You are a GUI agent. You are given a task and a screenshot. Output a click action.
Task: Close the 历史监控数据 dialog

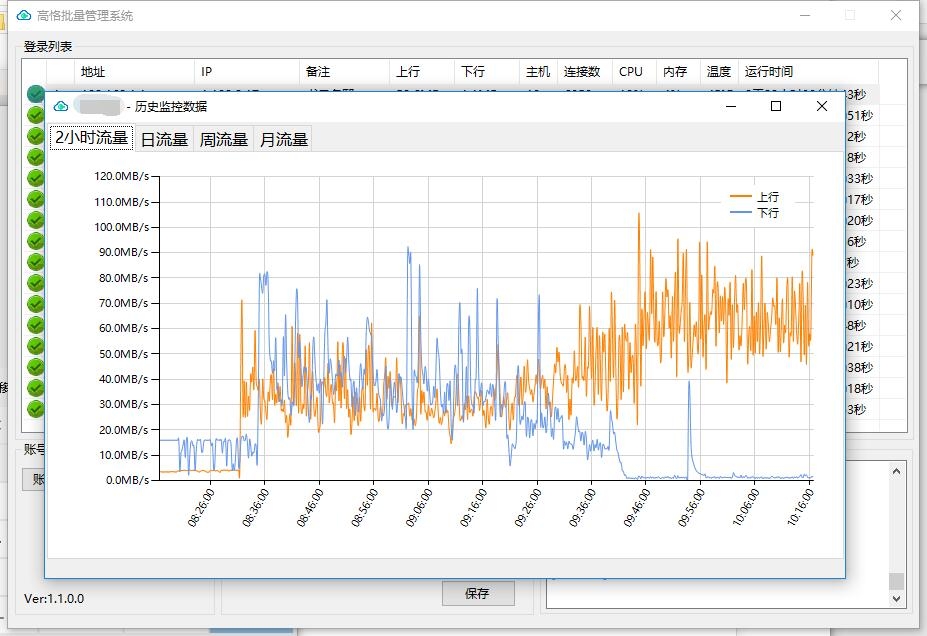click(822, 106)
